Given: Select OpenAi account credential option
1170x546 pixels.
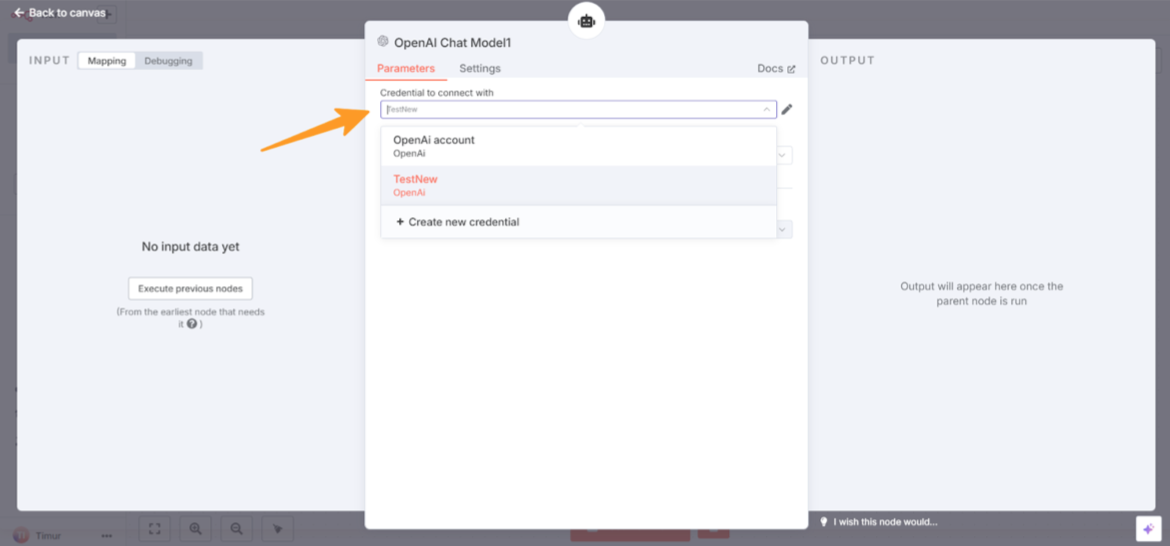Looking at the screenshot, I should tap(578, 146).
